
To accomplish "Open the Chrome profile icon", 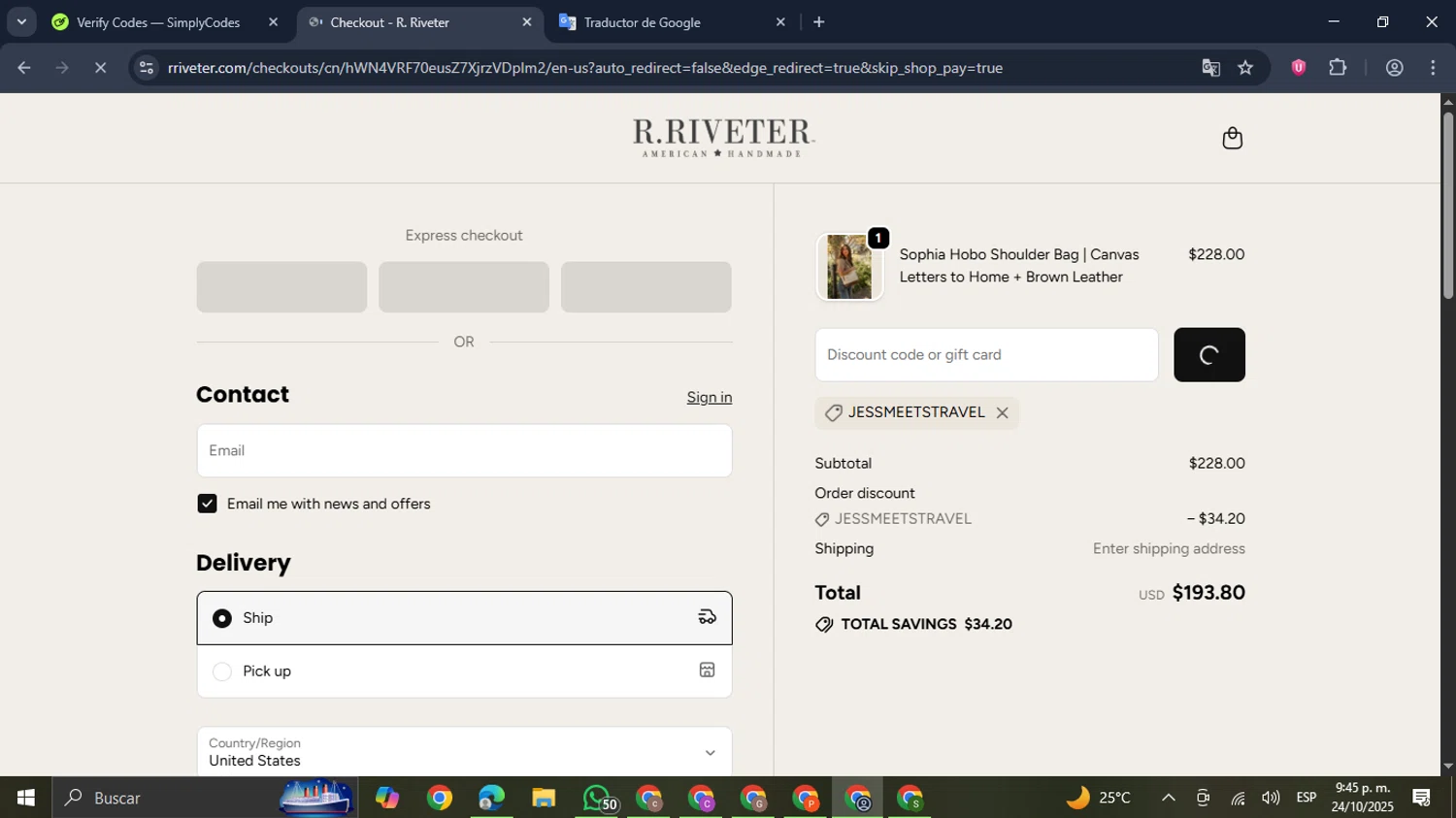I will coord(1395,68).
